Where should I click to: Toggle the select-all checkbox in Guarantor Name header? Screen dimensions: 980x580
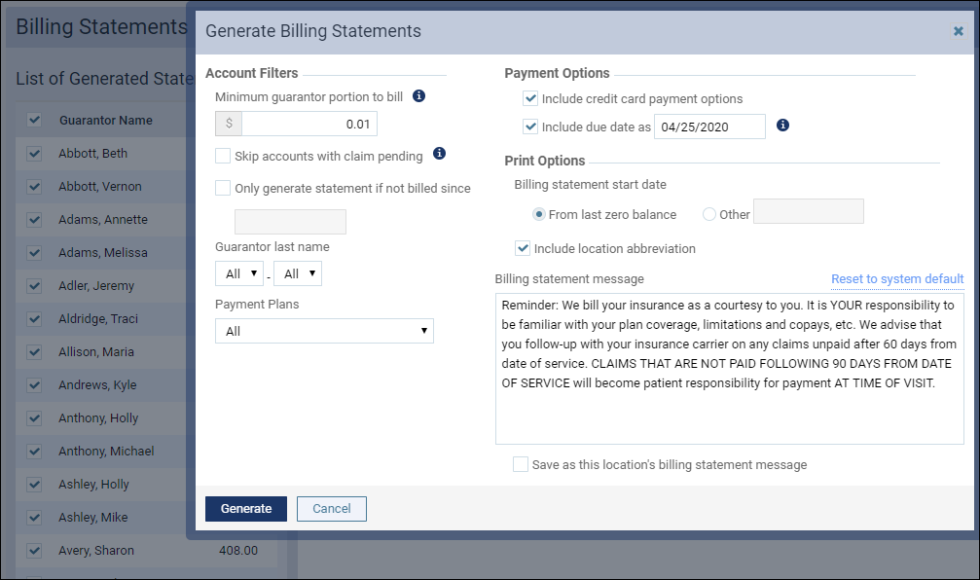(x=33, y=119)
